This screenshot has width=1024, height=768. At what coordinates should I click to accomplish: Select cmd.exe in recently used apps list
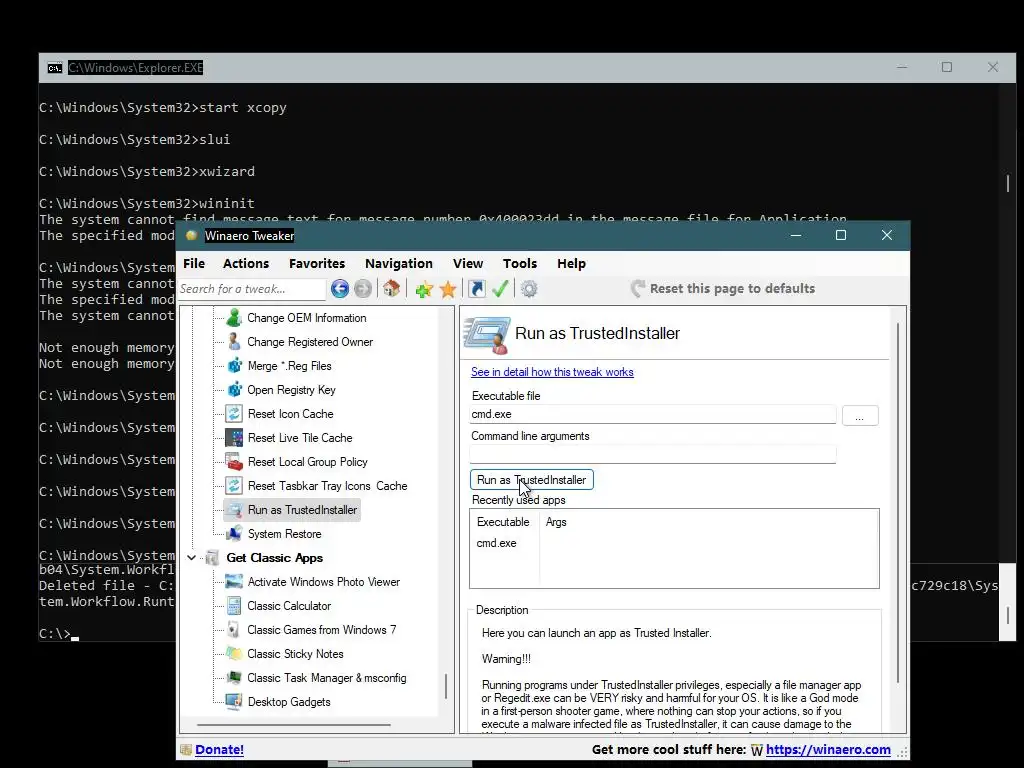click(x=496, y=543)
